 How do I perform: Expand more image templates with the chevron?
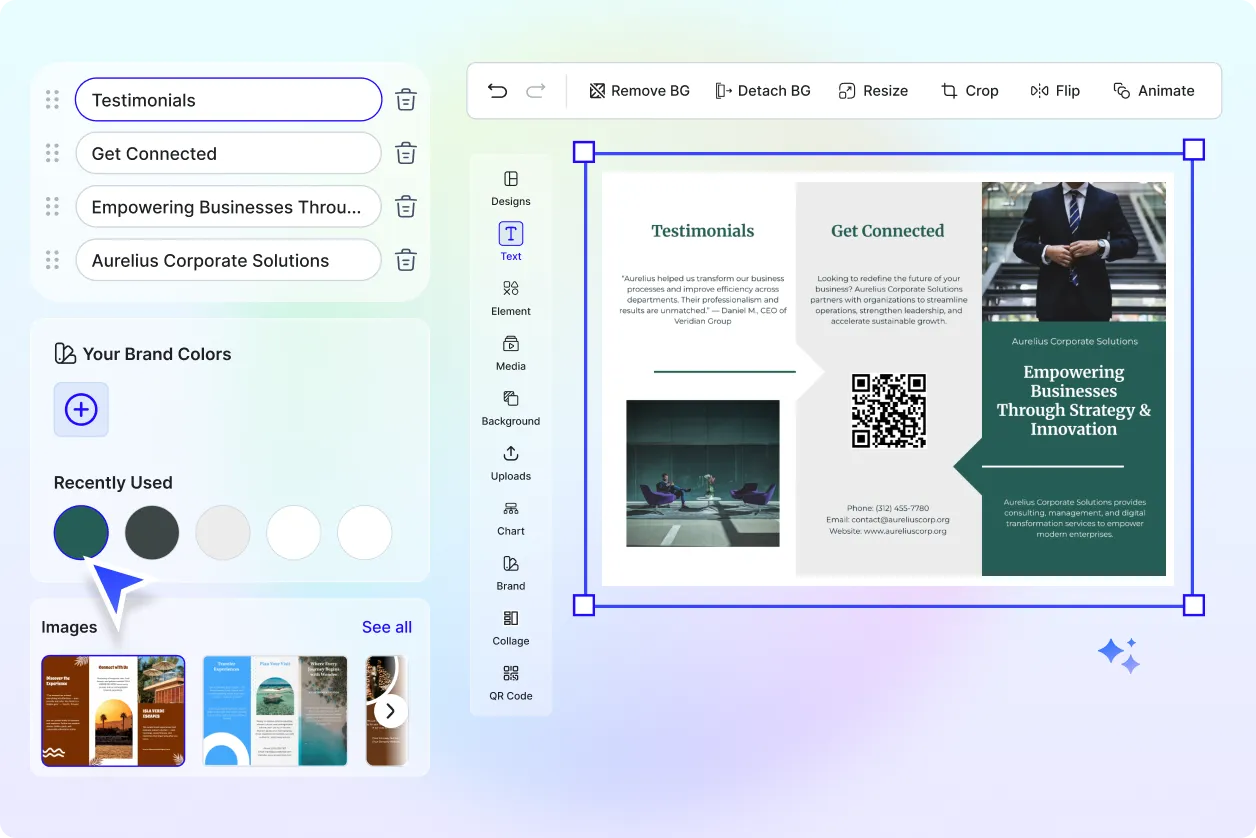coord(389,710)
